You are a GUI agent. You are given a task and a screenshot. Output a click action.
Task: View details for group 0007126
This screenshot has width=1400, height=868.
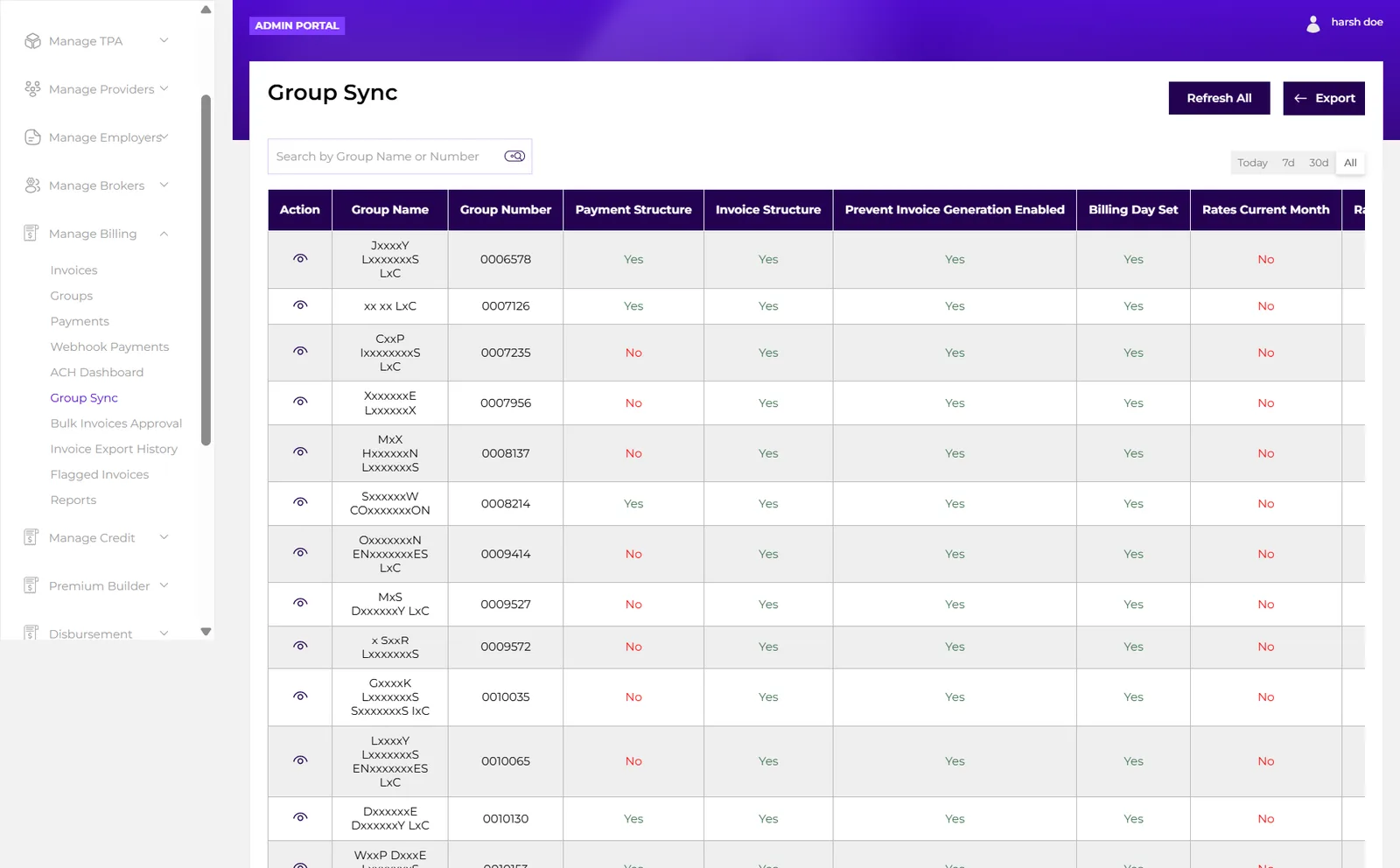point(300,305)
